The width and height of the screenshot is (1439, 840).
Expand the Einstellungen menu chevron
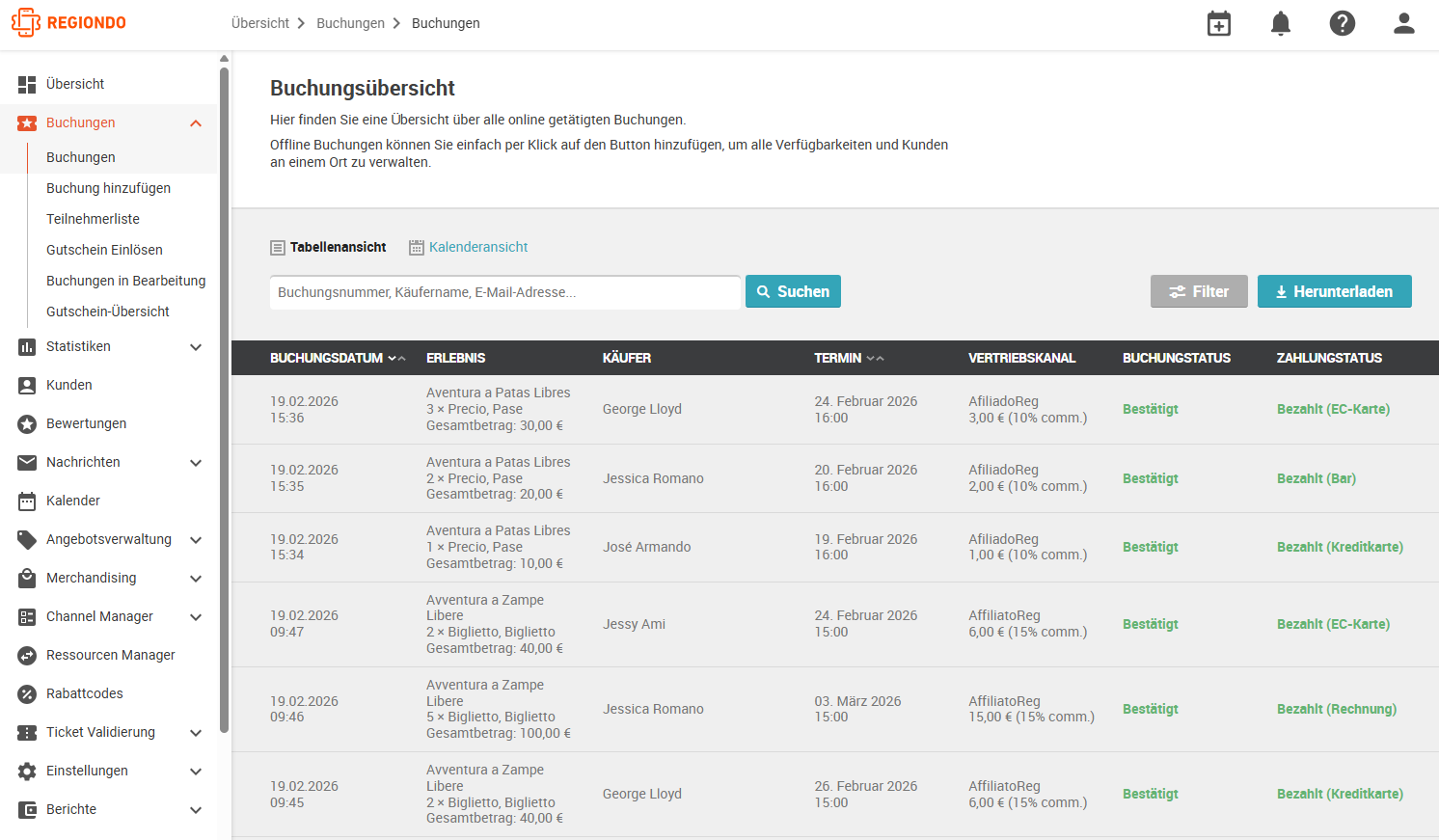tap(196, 771)
